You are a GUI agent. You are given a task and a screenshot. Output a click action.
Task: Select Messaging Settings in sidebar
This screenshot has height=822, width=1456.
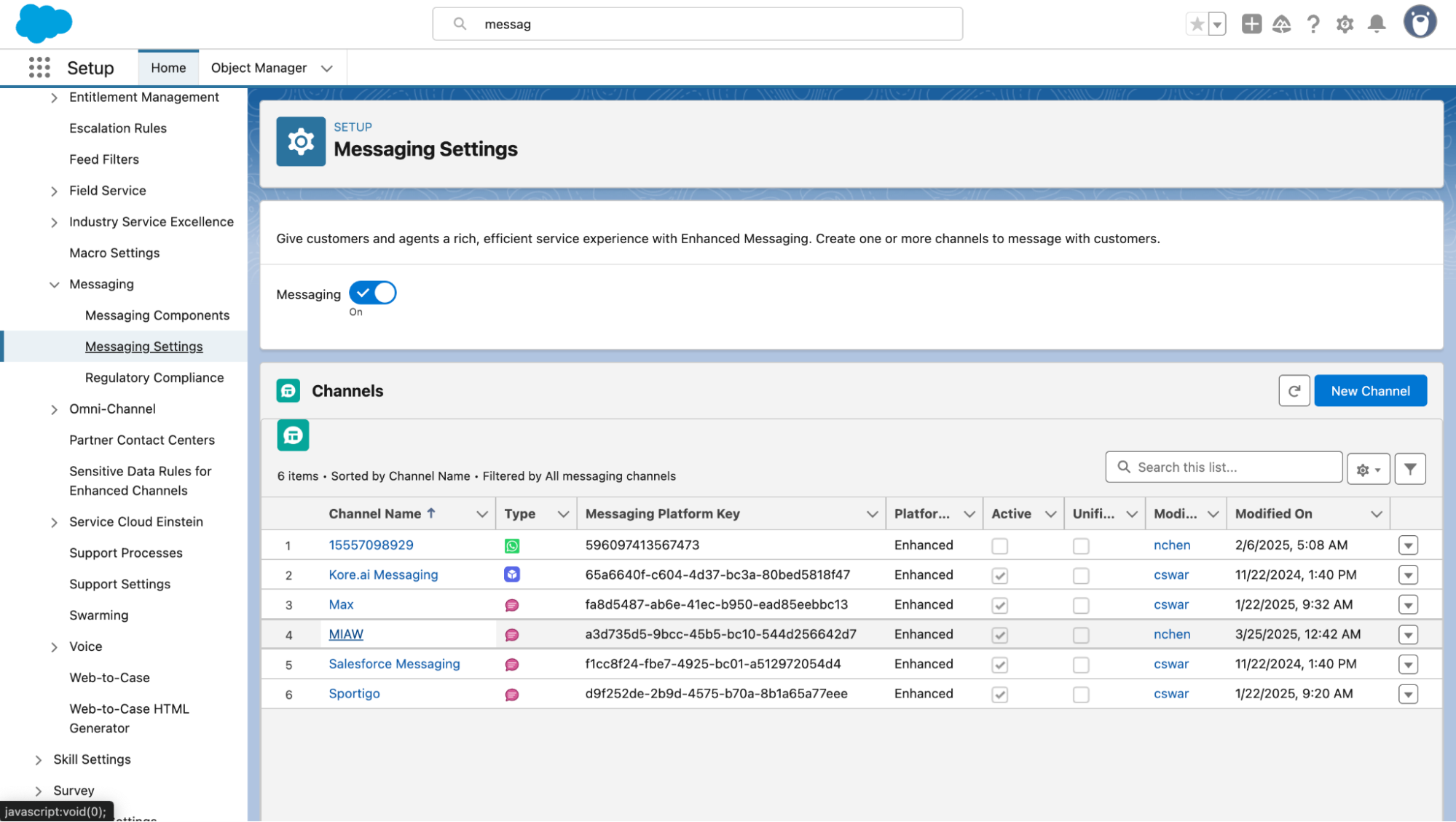(144, 347)
